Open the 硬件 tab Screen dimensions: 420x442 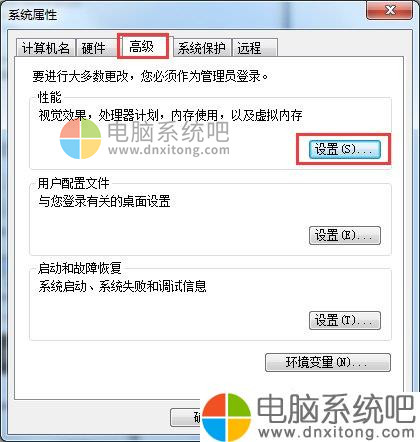click(96, 48)
